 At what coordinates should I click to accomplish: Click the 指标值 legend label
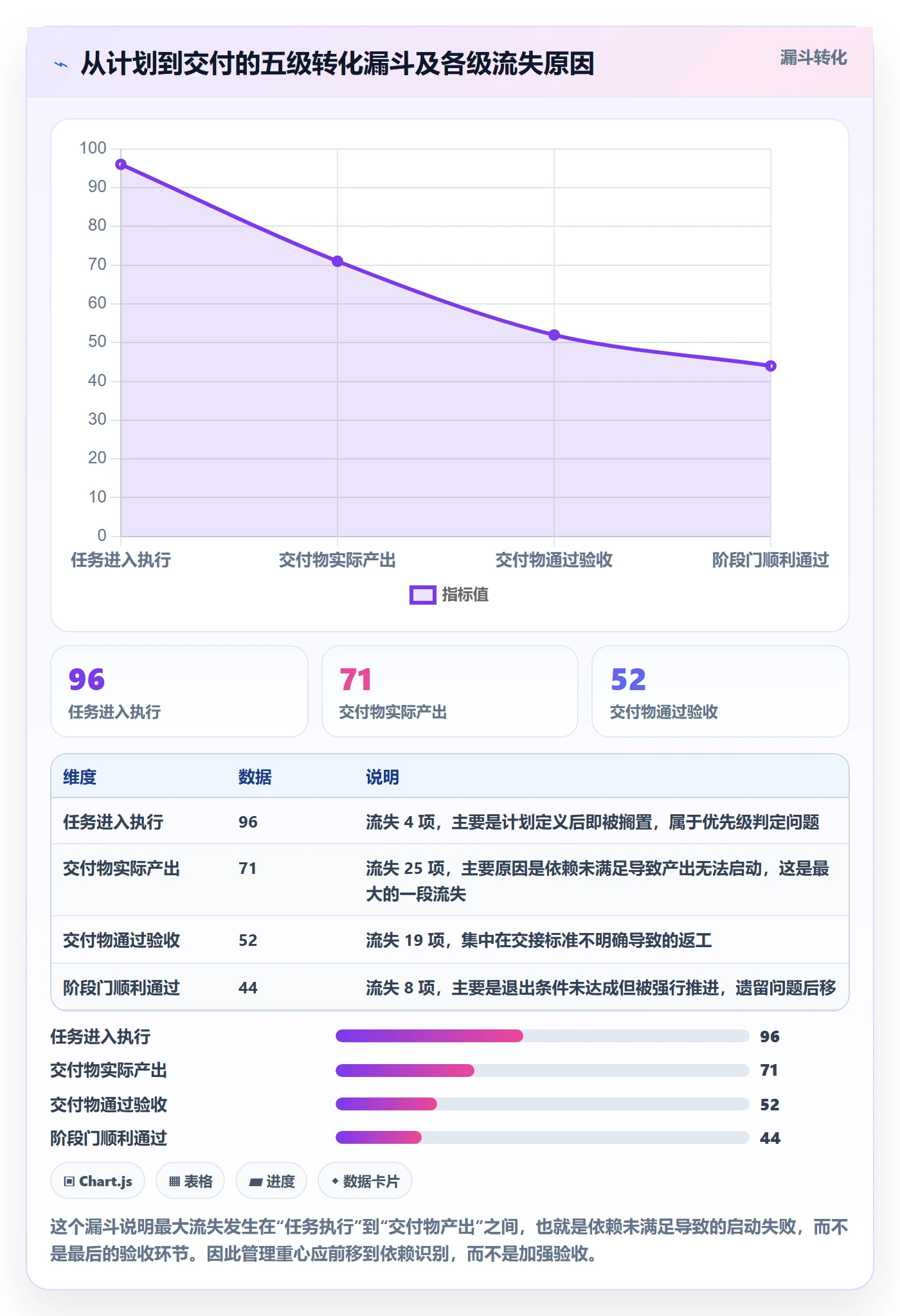click(465, 595)
